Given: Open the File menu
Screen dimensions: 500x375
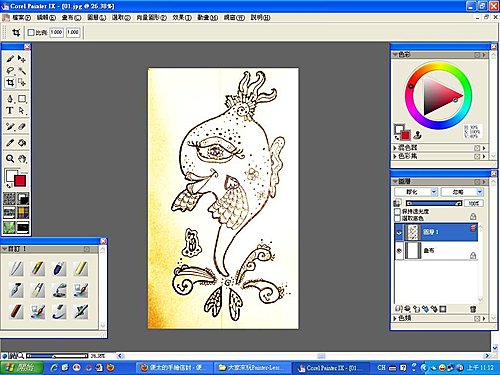Looking at the screenshot, I should pos(22,18).
